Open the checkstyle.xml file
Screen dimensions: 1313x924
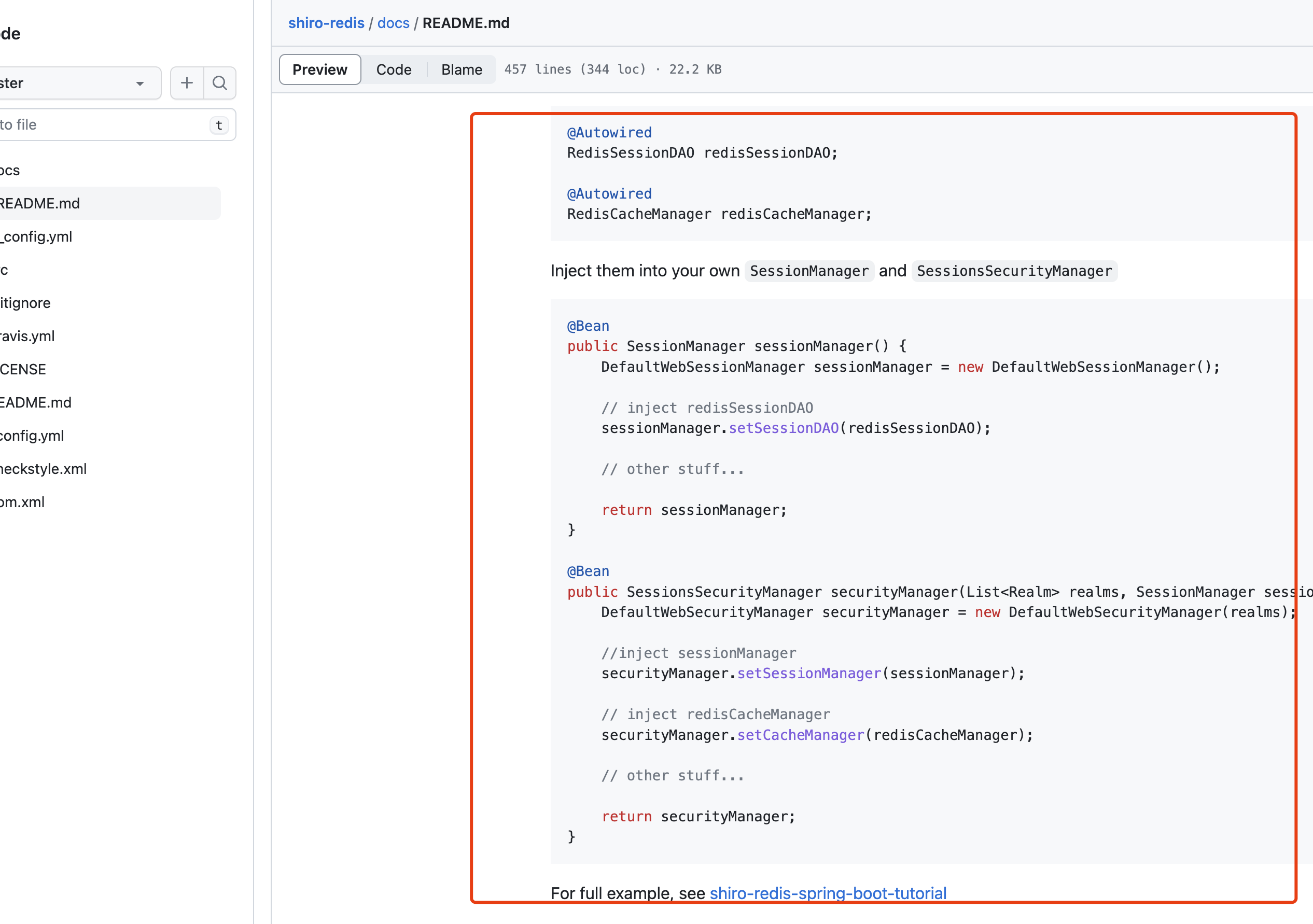pyautogui.click(x=44, y=469)
